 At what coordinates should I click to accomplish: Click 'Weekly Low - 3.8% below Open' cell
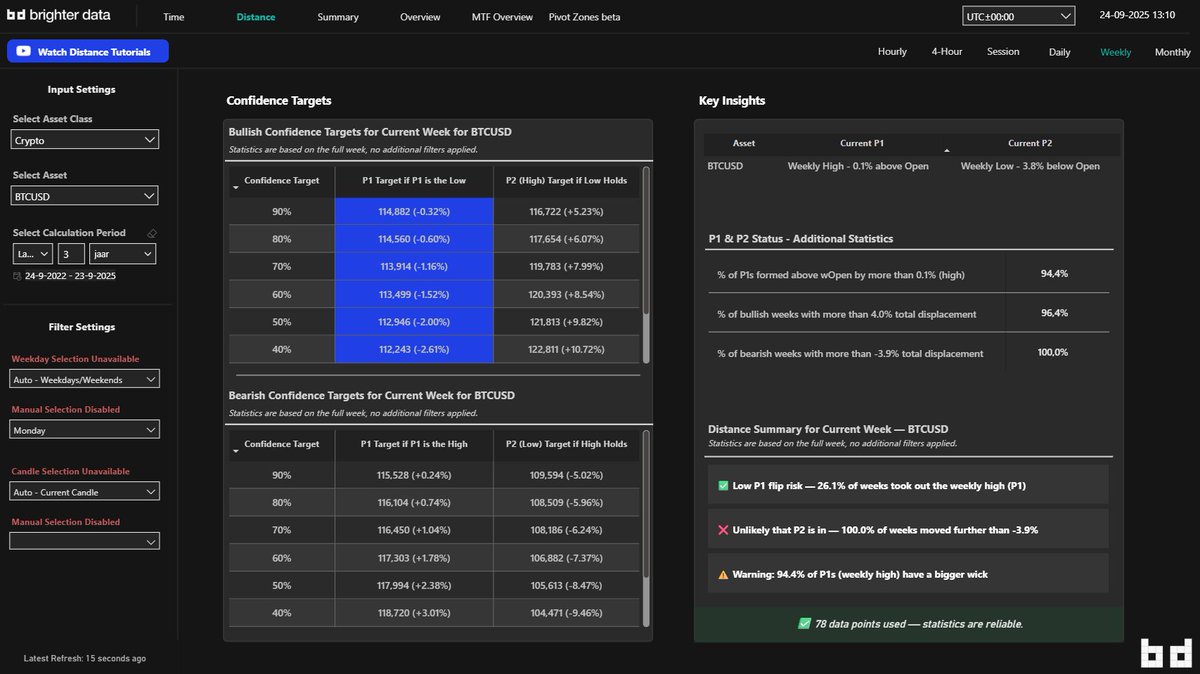(x=1030, y=166)
